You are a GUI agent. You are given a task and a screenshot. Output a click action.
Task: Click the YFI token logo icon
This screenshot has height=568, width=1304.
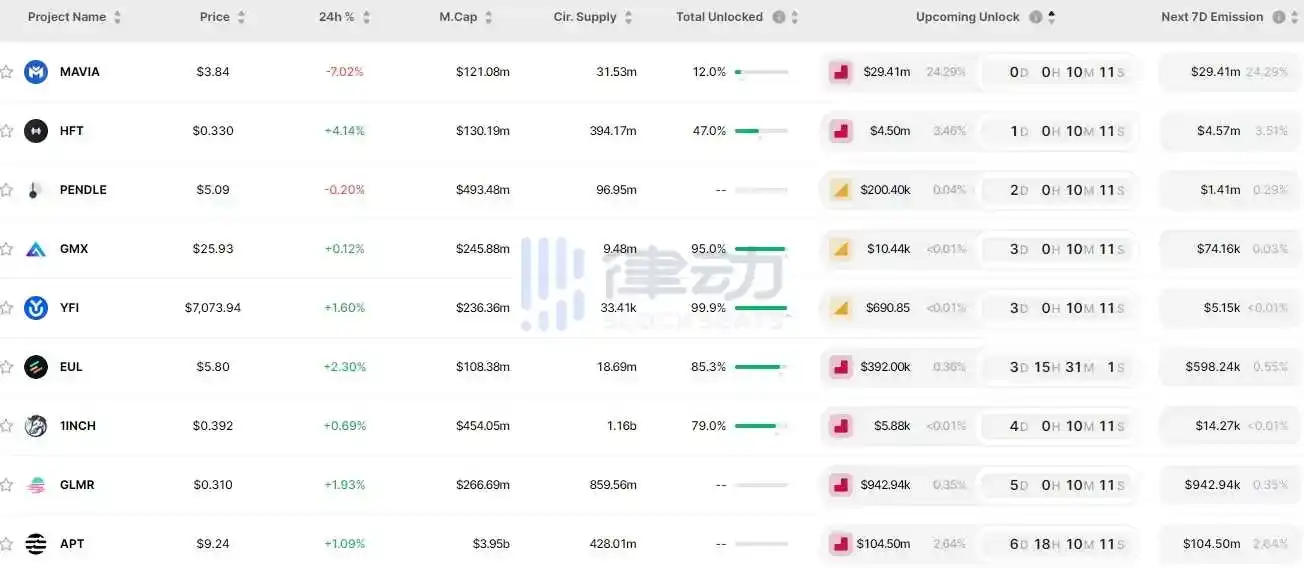36,308
